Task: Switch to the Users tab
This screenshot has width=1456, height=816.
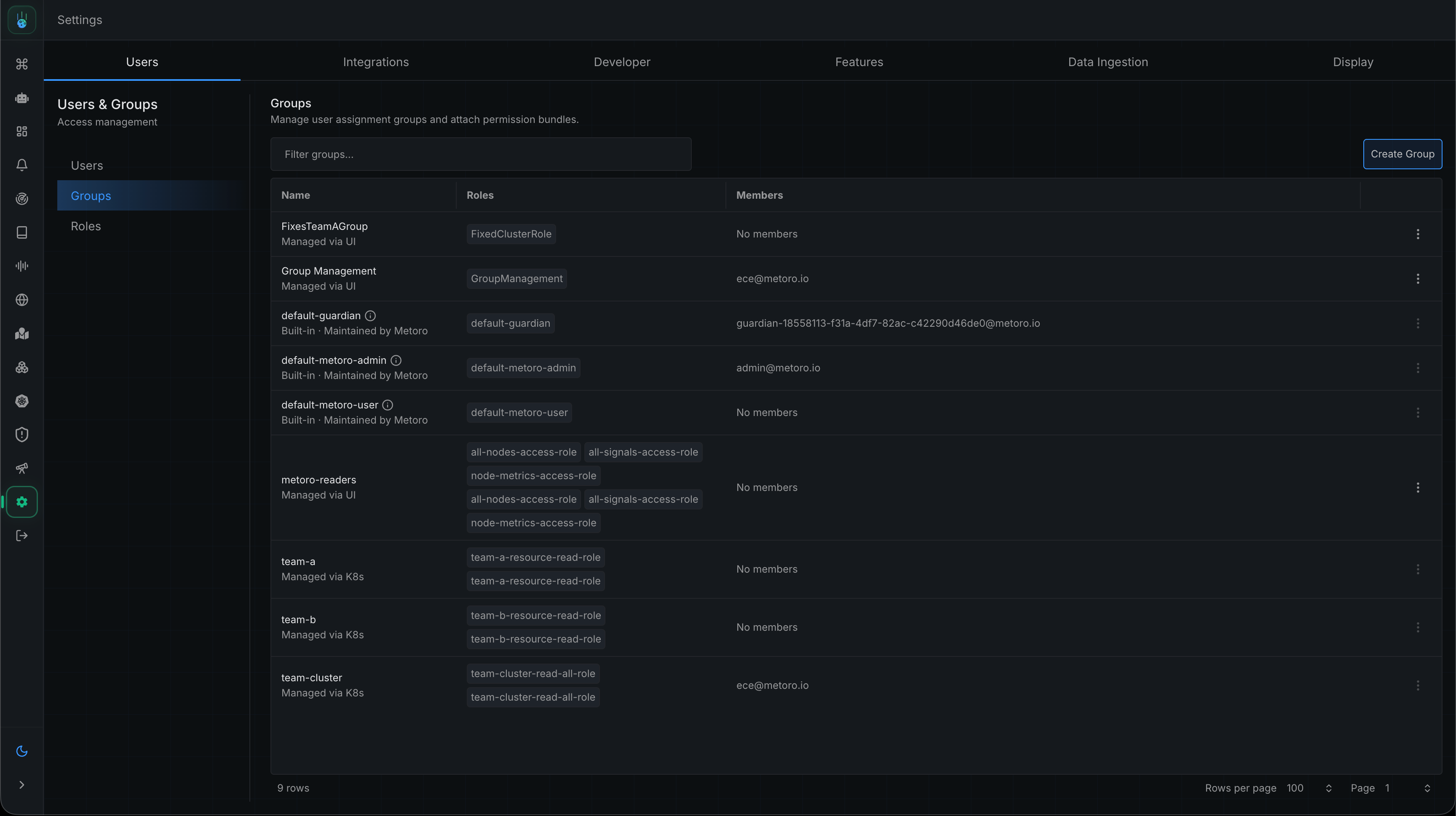Action: click(x=142, y=61)
